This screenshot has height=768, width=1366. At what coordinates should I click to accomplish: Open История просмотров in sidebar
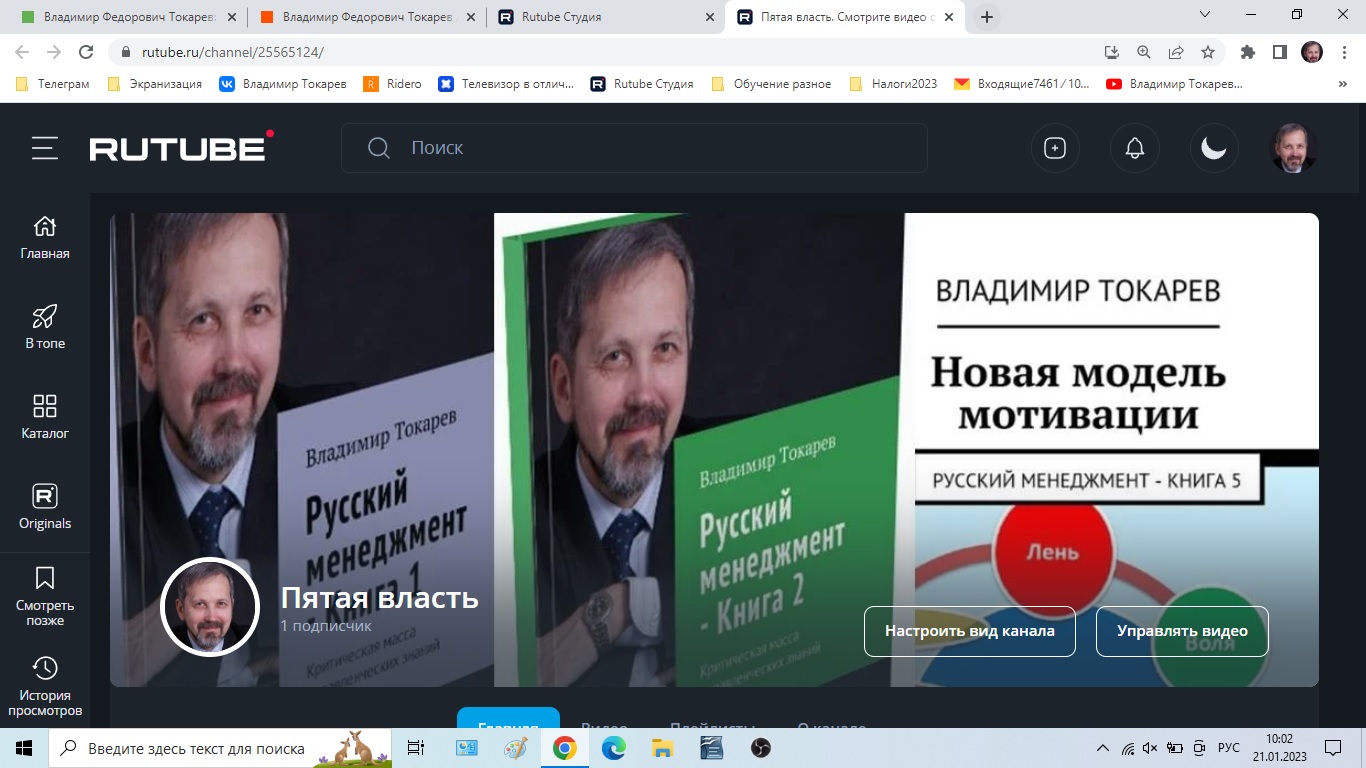click(x=45, y=687)
